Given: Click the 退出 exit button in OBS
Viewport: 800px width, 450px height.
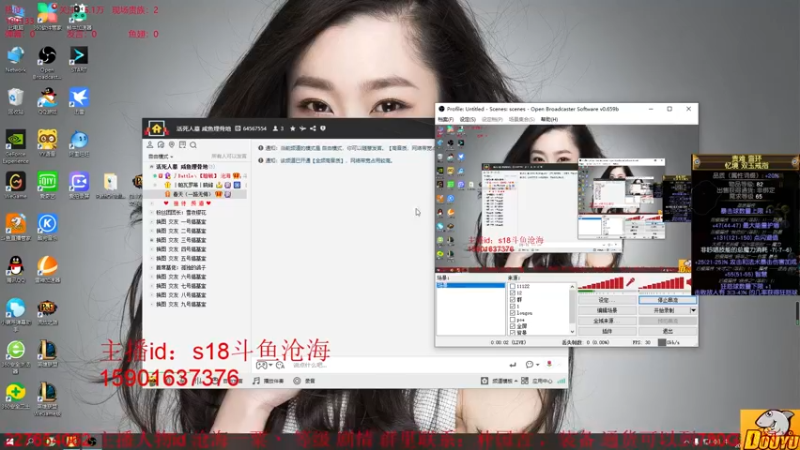Looking at the screenshot, I should [x=667, y=331].
